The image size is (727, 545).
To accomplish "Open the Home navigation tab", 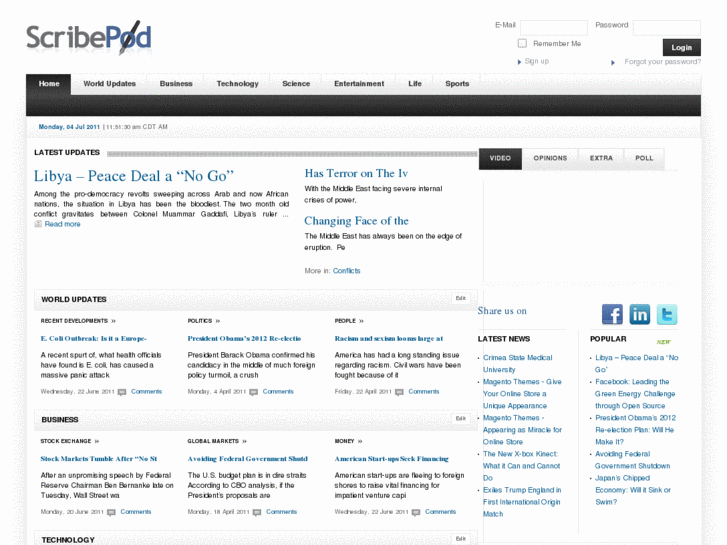I will pyautogui.click(x=49, y=84).
